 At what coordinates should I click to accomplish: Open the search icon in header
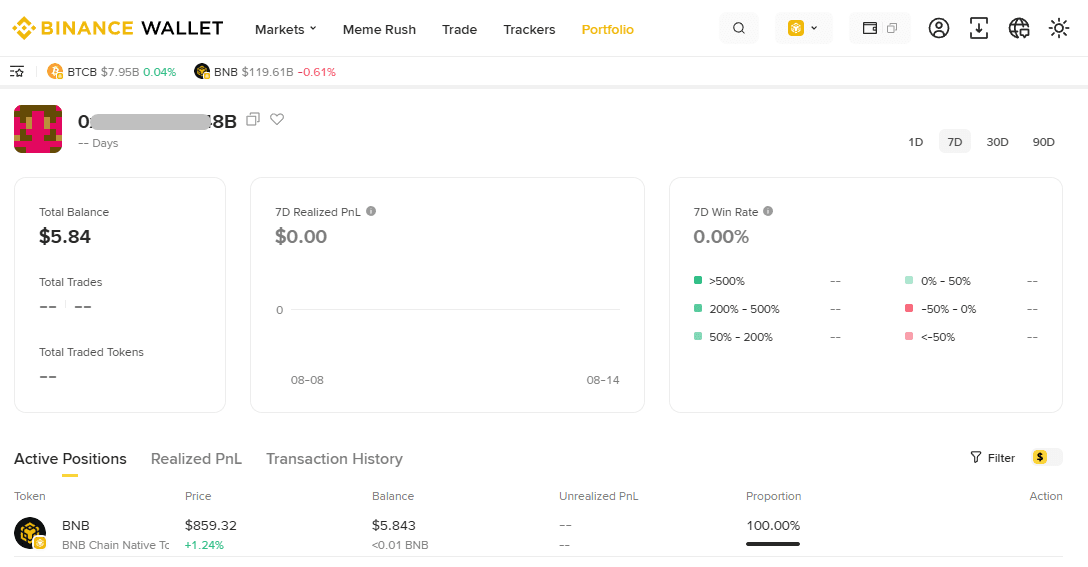pyautogui.click(x=739, y=28)
